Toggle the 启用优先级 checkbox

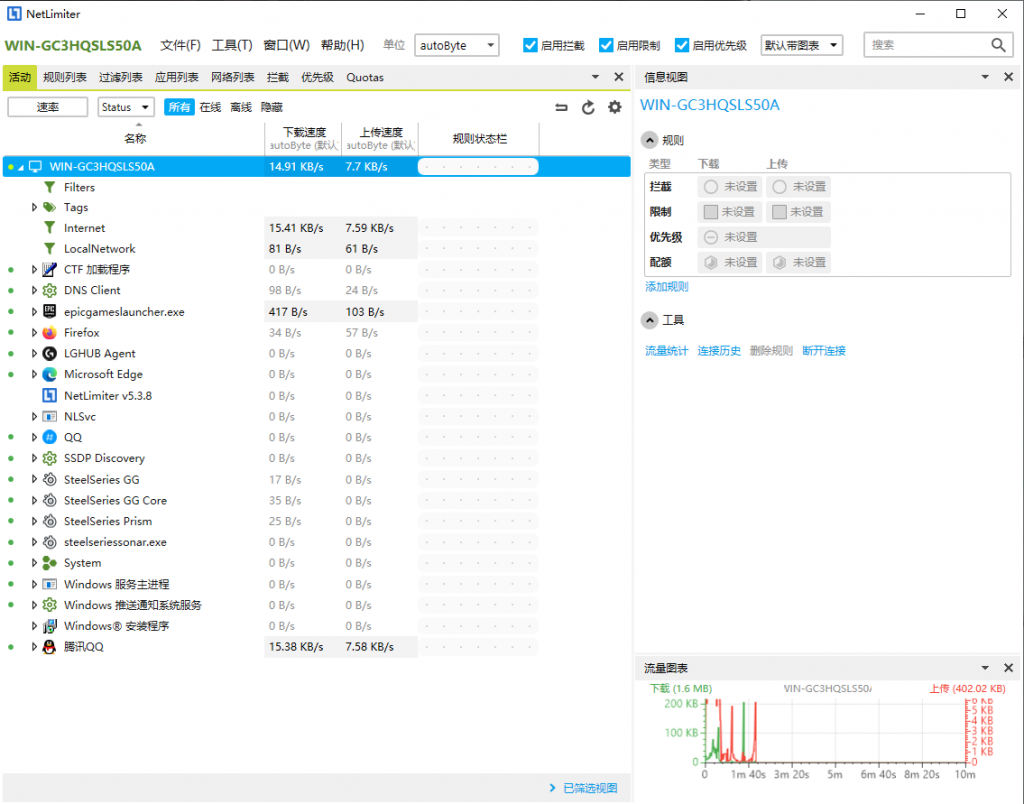point(682,45)
